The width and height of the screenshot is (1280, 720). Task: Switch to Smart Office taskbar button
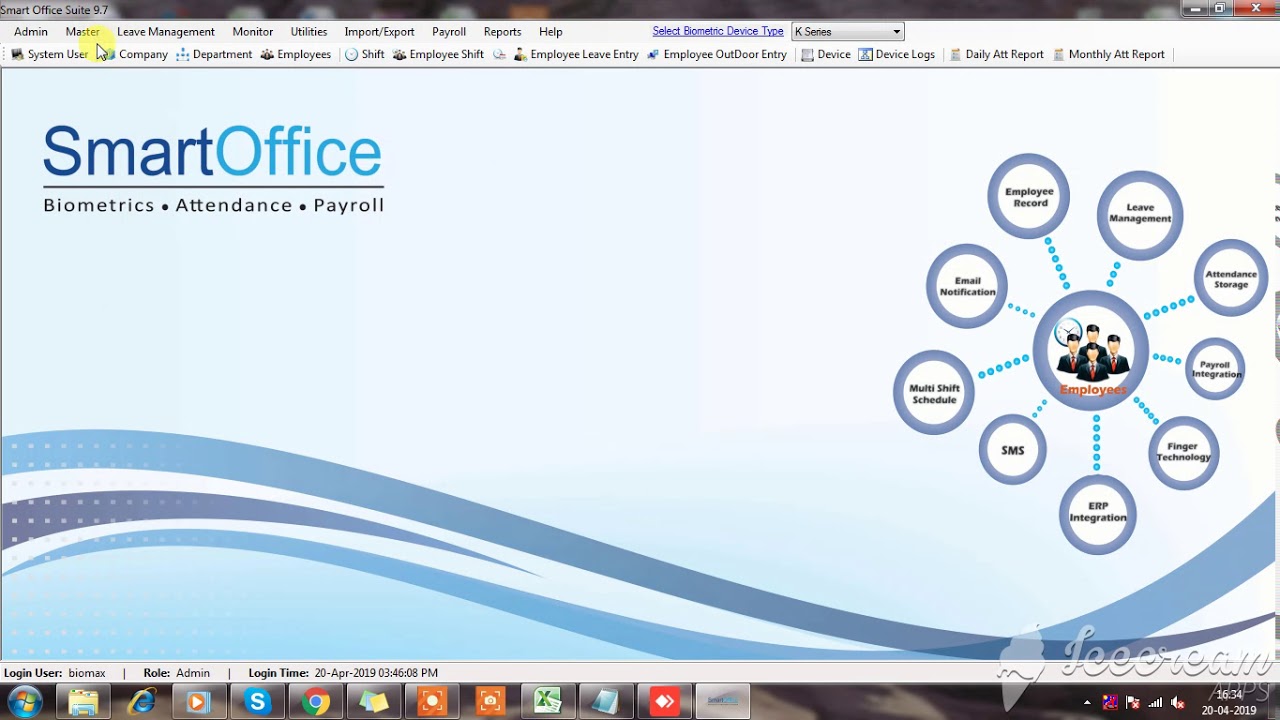pyautogui.click(x=722, y=702)
